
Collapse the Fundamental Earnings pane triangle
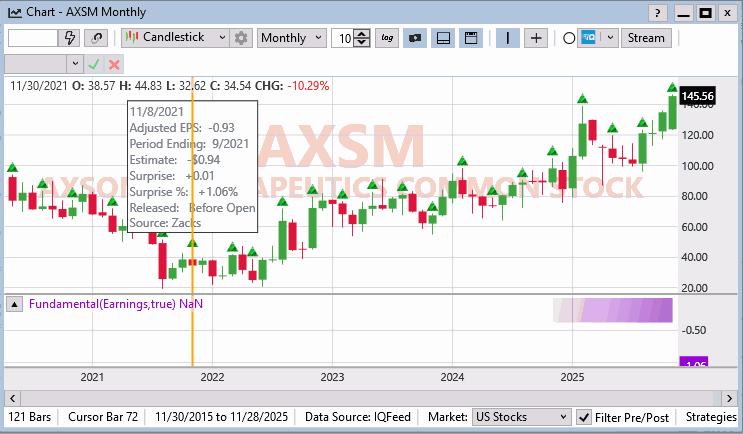14,304
